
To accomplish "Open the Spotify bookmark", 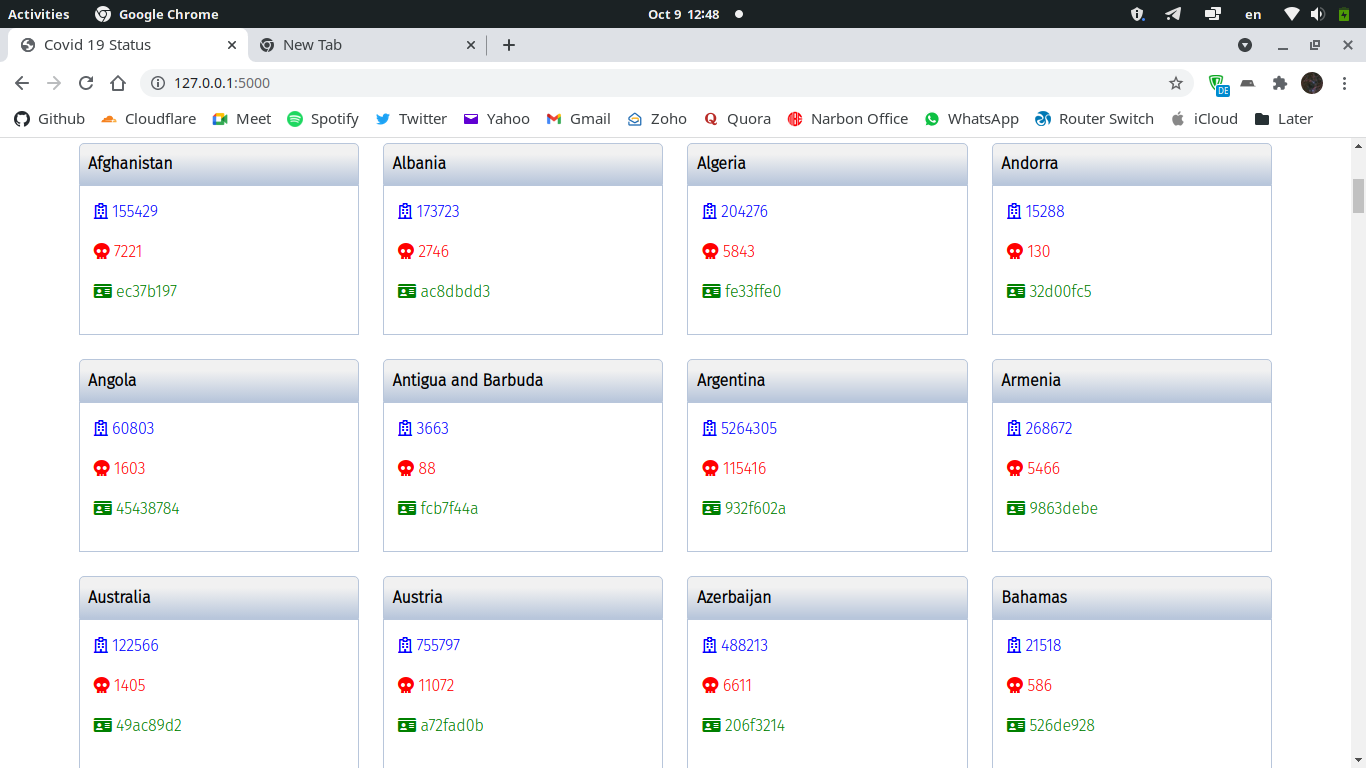I will point(323,118).
